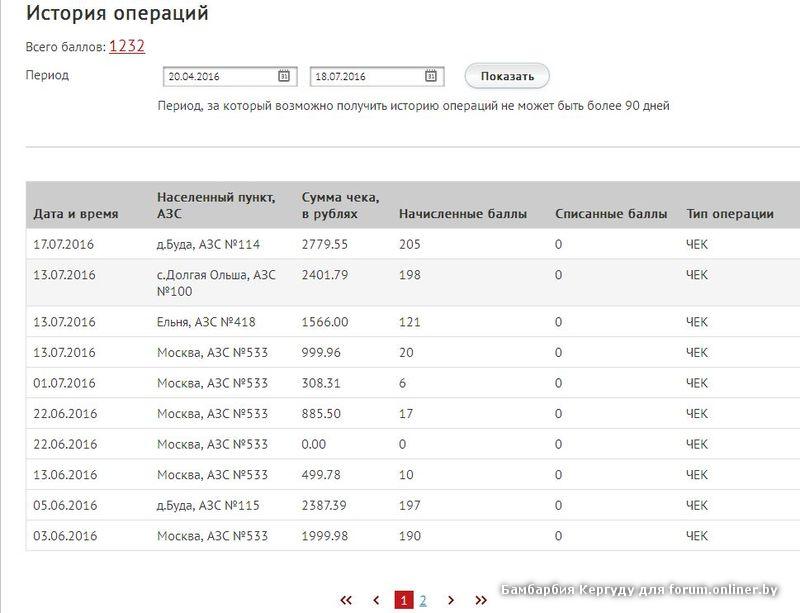Click the 90-day period limit notice
The image size is (800, 613).
coord(413,106)
